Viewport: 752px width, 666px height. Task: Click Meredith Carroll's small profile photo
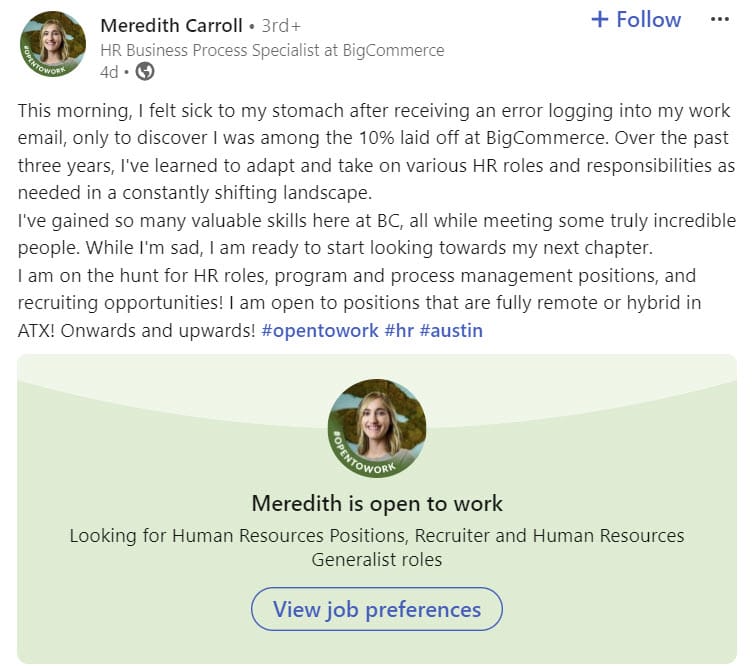tap(52, 40)
